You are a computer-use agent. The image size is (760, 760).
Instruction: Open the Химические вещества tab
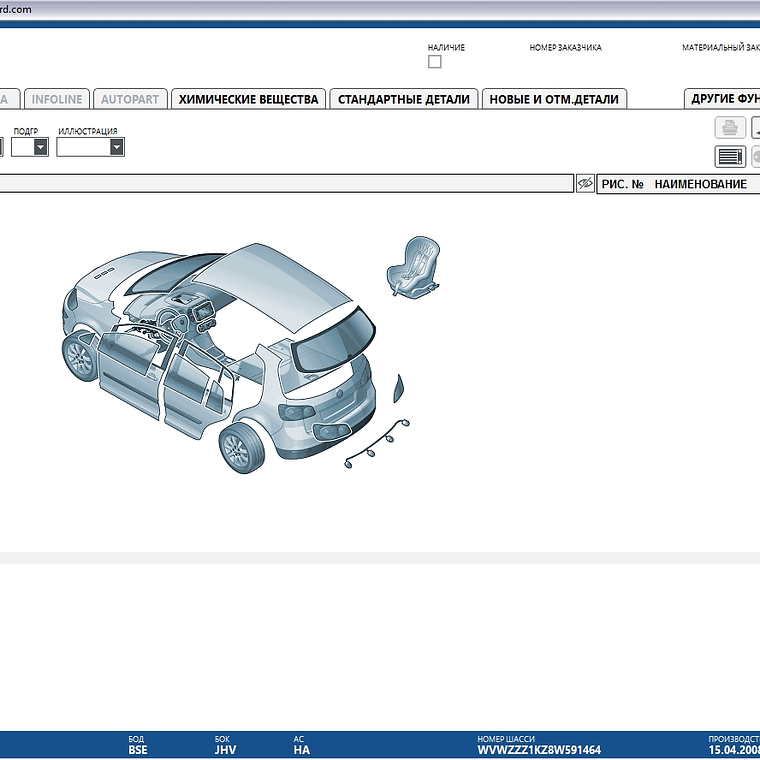[248, 99]
